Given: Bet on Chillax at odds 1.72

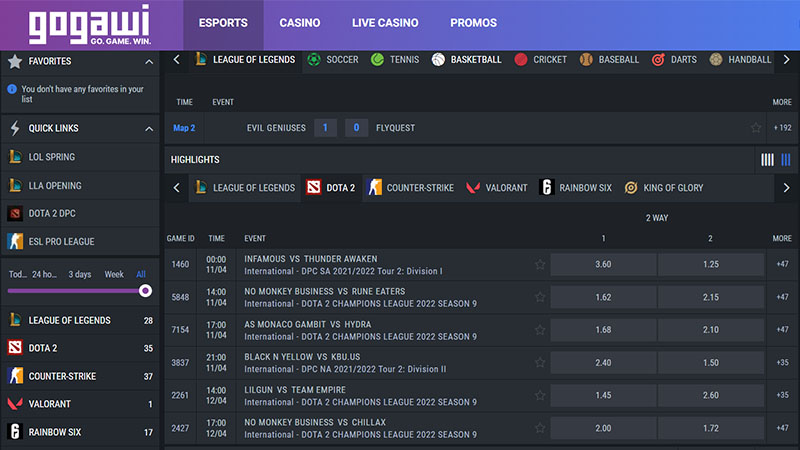Looking at the screenshot, I should tap(711, 428).
